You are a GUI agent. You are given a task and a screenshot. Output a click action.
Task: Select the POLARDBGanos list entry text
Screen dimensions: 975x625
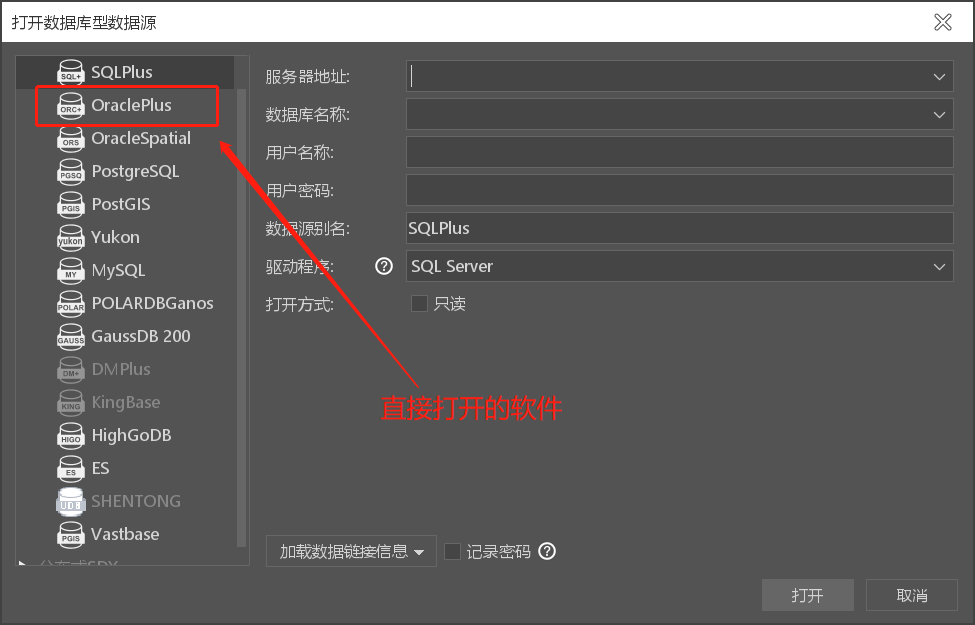point(152,303)
